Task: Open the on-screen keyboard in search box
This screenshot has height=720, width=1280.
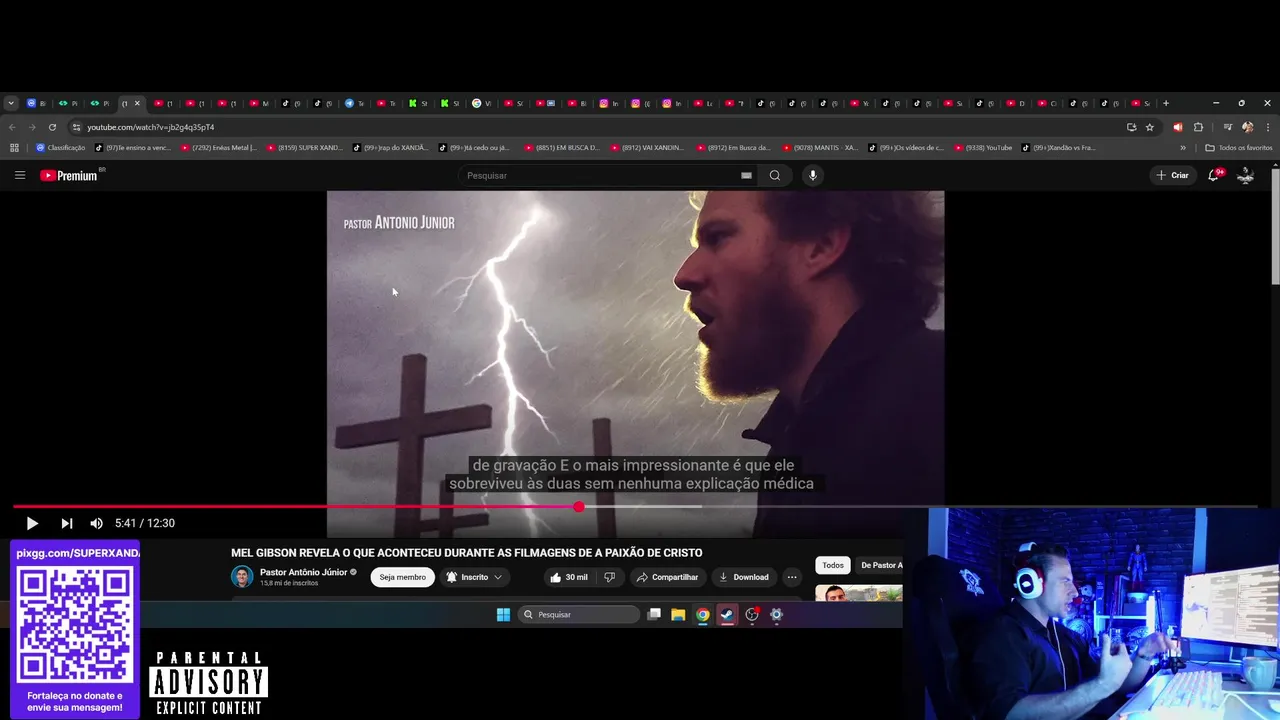Action: tap(746, 175)
